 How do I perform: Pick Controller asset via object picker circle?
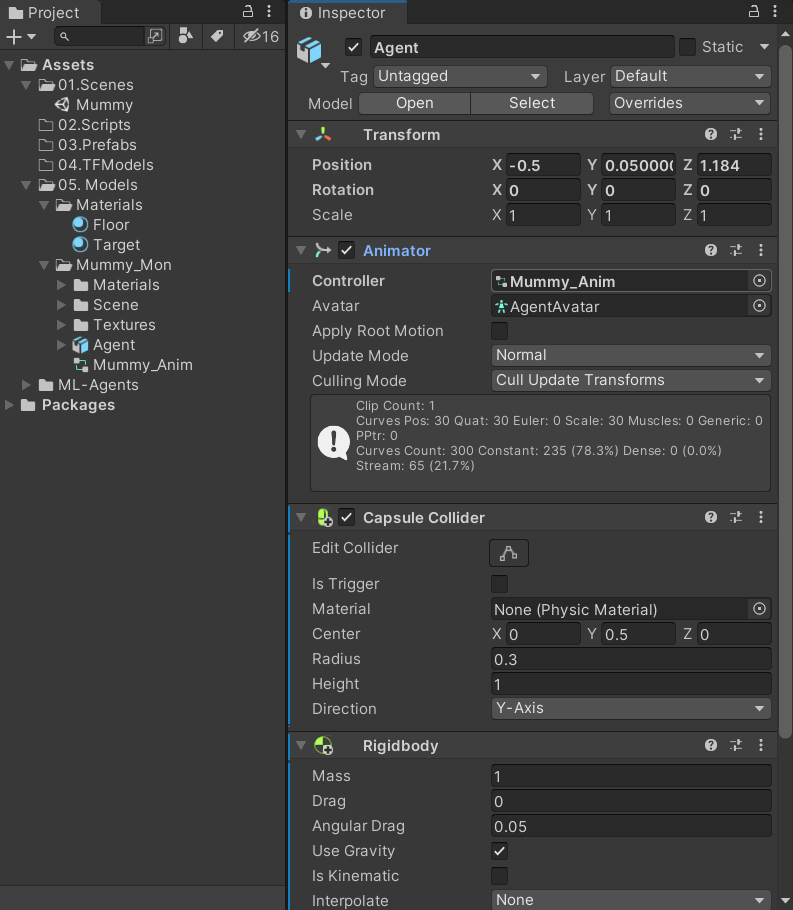(x=759, y=281)
